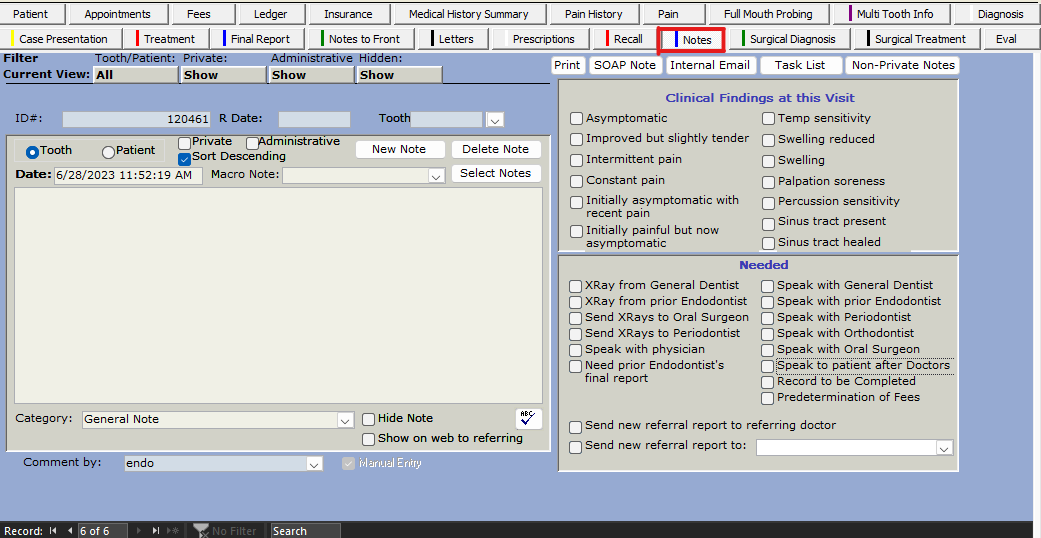Click the SOAP Note button
Screen dimensions: 1041x538
624,65
